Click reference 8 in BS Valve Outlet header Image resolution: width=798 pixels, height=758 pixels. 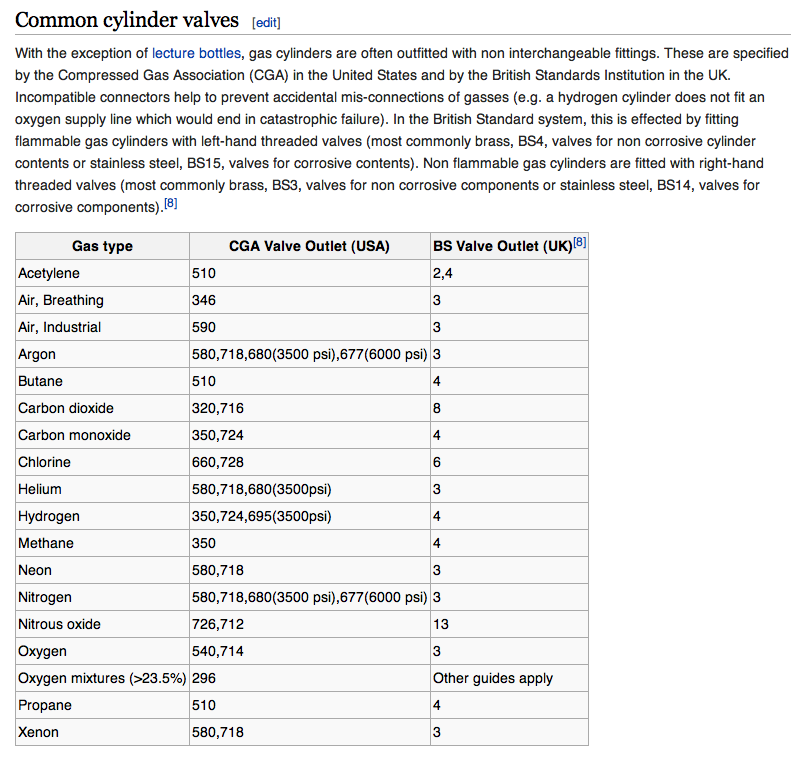pos(580,241)
